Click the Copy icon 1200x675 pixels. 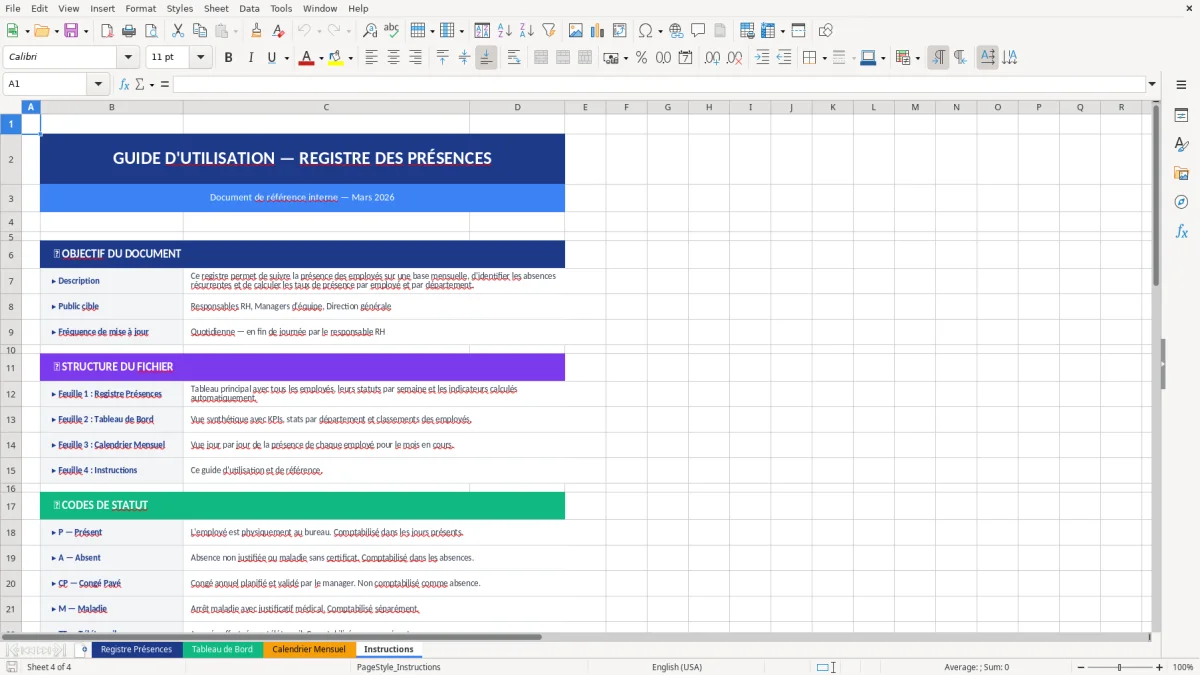tap(198, 31)
